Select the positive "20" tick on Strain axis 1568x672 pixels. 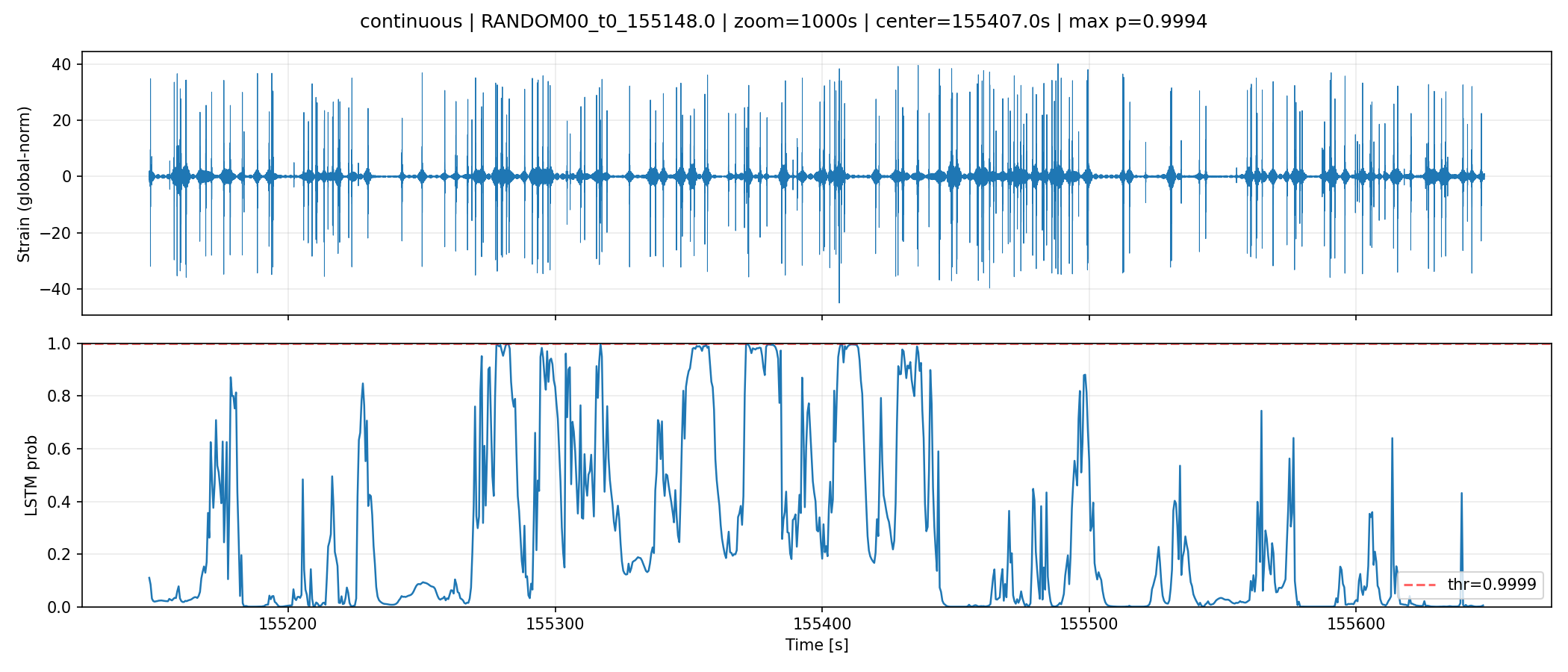[x=62, y=121]
